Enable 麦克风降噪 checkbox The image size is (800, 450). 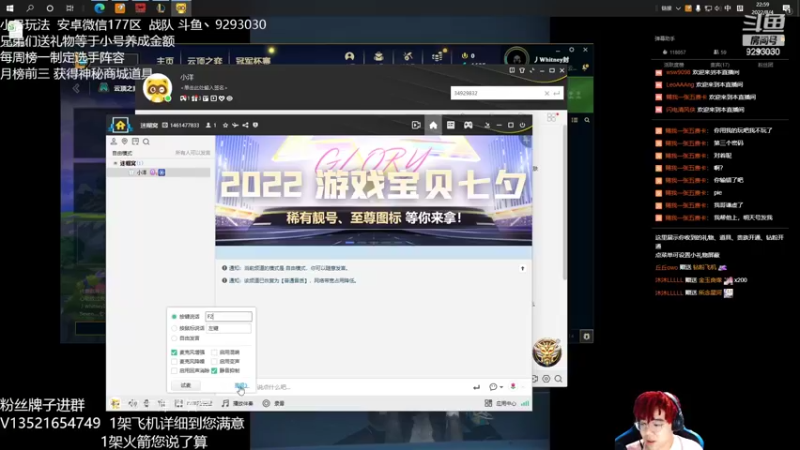click(174, 362)
